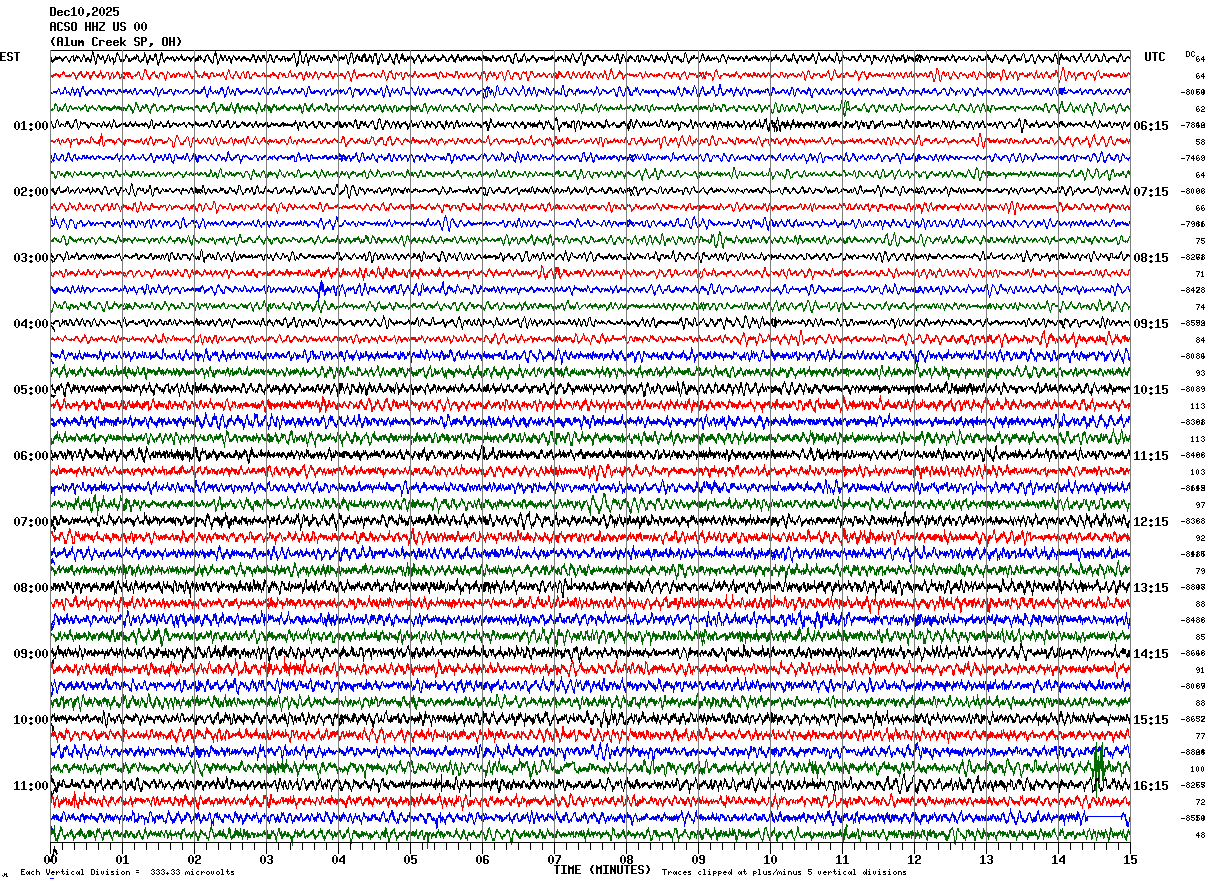Click minute tick label 12 on time axis

[x=915, y=859]
